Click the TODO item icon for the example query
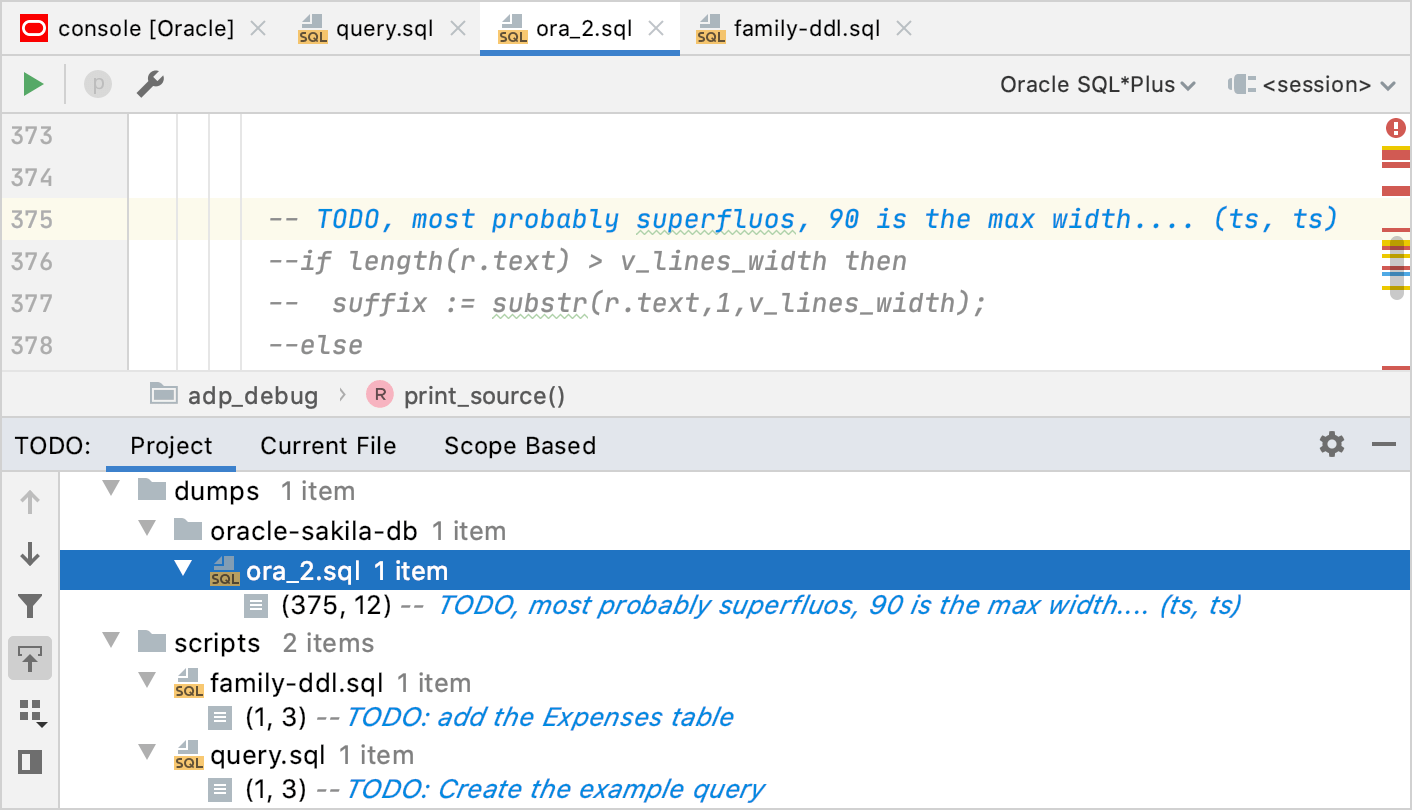 220,790
